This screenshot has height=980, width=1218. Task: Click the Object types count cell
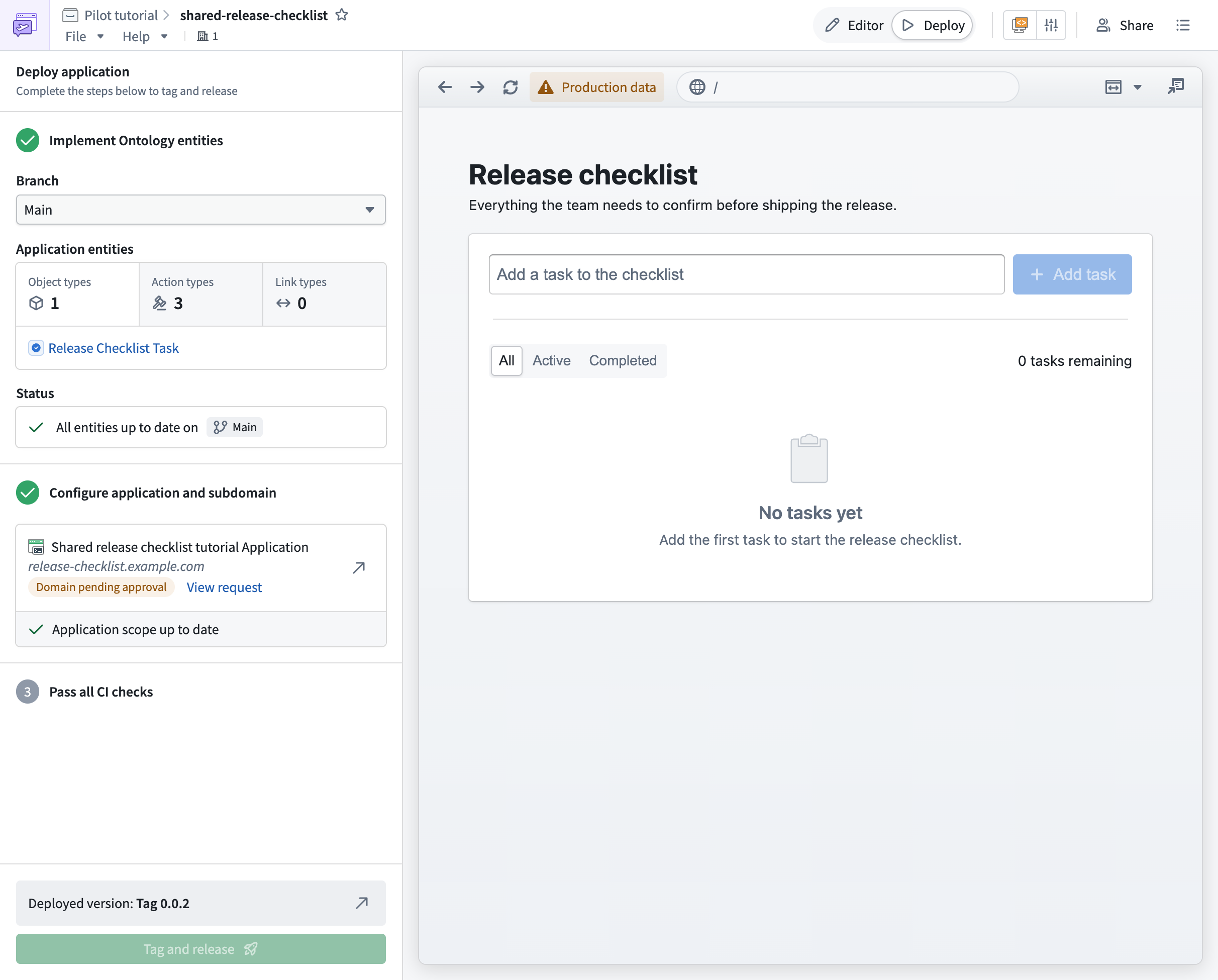[77, 295]
